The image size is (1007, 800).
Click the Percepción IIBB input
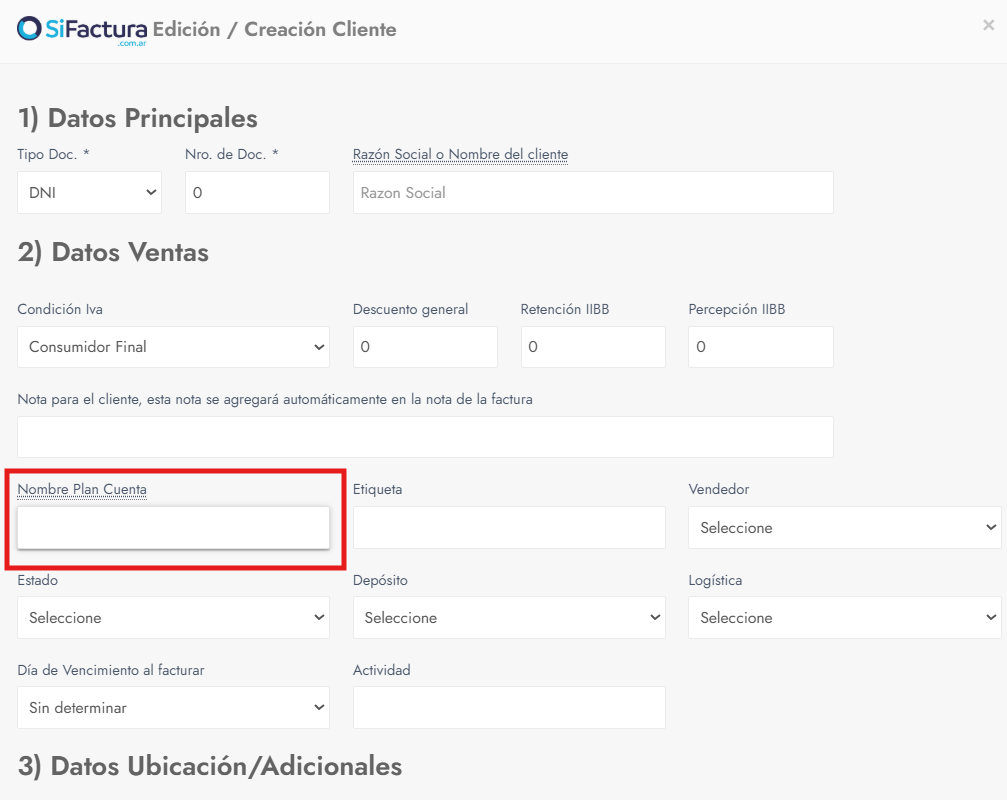(760, 347)
